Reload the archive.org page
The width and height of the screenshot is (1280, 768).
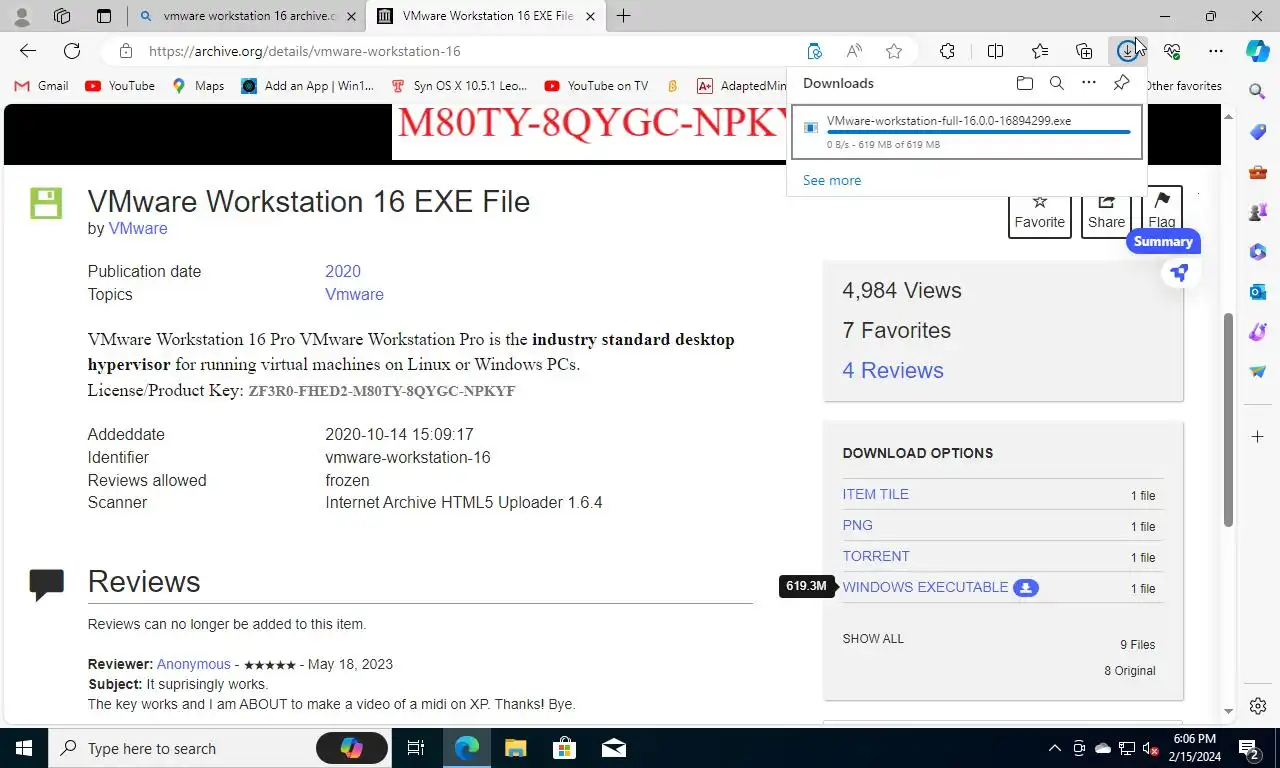tap(72, 51)
